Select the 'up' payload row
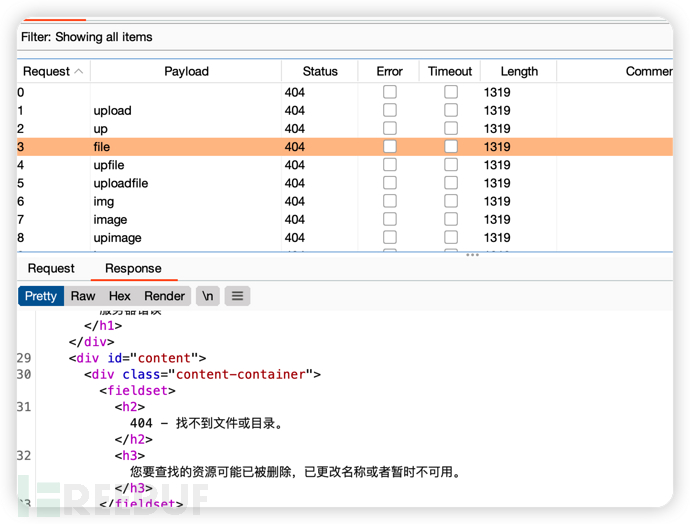This screenshot has height=524, width=690. pos(345,128)
